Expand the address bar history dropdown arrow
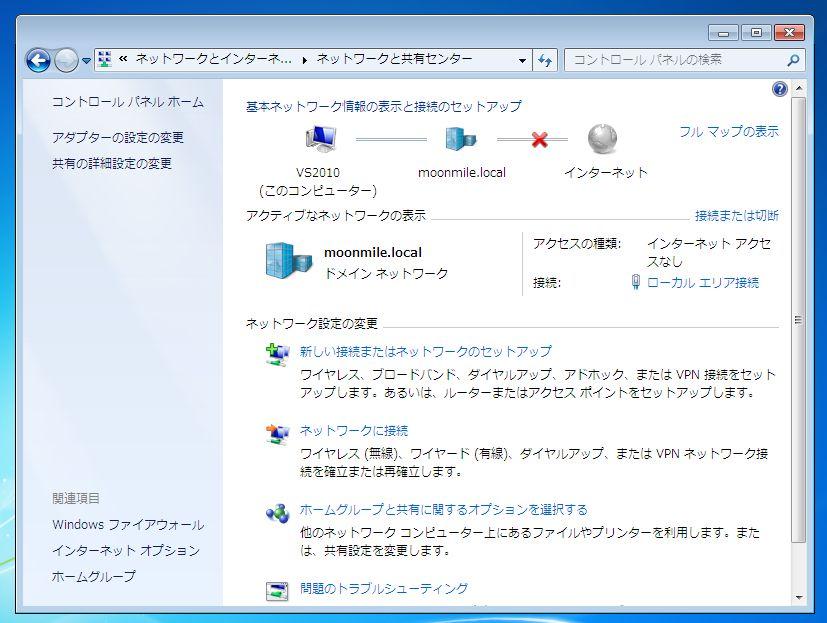 (523, 60)
